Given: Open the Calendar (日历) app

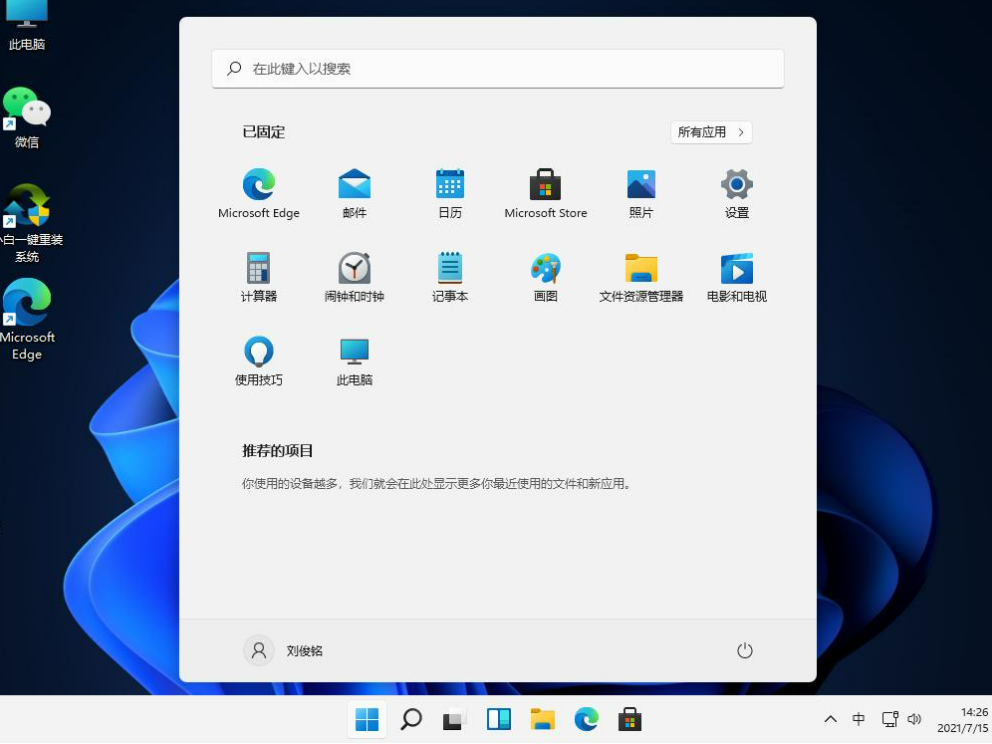Looking at the screenshot, I should click(450, 185).
